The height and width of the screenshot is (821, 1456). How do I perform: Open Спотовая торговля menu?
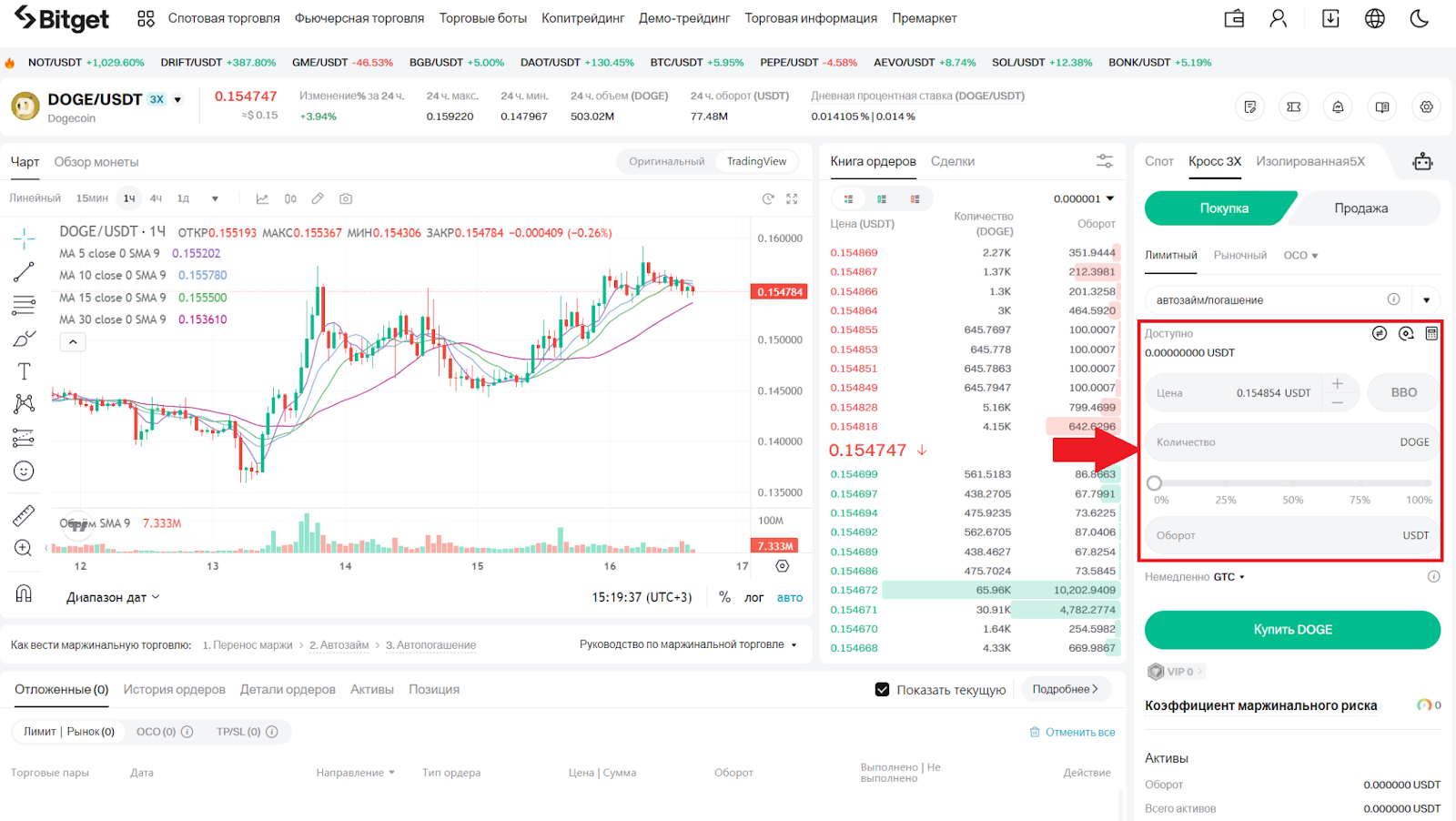224,18
